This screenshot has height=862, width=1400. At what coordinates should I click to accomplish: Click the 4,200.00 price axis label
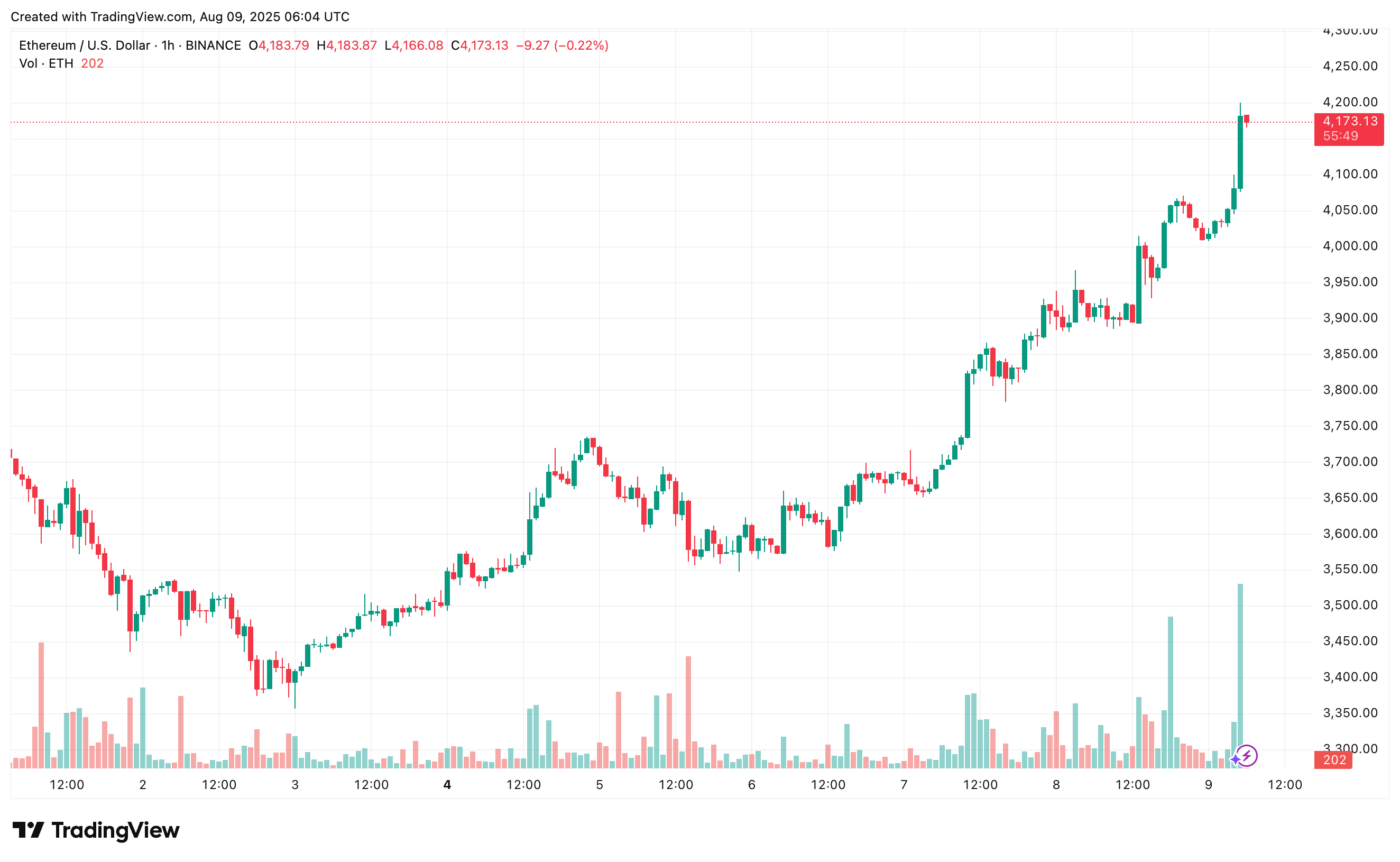tap(1350, 102)
